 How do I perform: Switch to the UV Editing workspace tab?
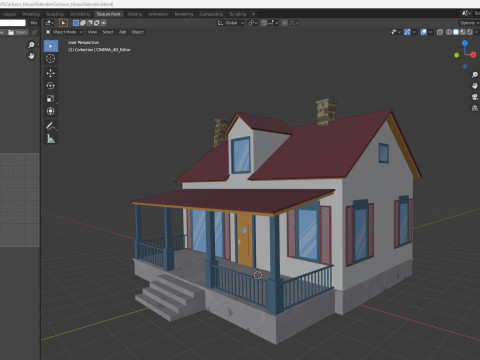point(80,14)
